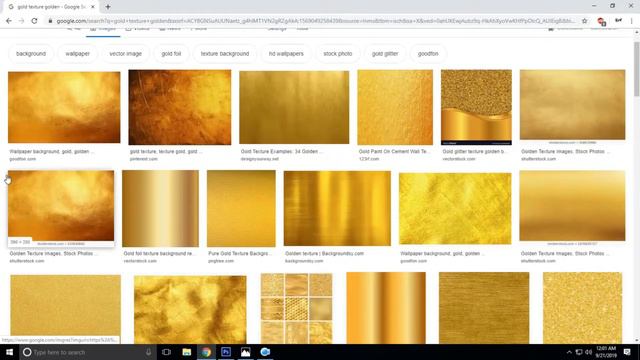View site info via the lock icon
This screenshot has height=360, width=640.
coord(50,21)
